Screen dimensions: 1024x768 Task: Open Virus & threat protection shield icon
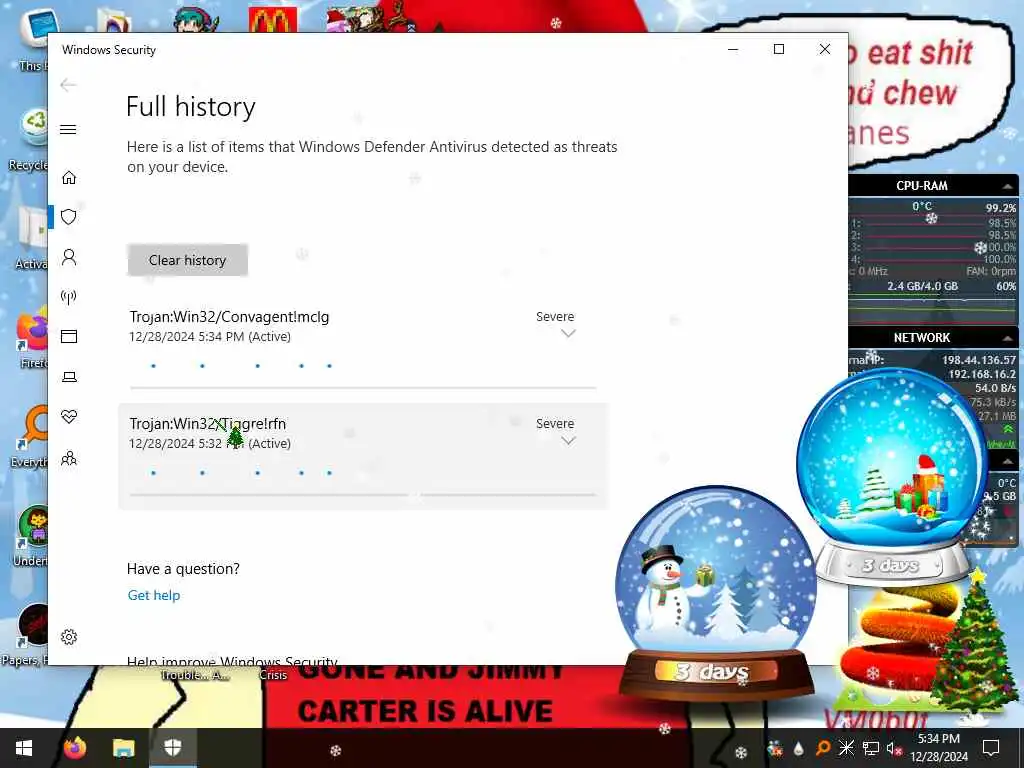[x=69, y=217]
